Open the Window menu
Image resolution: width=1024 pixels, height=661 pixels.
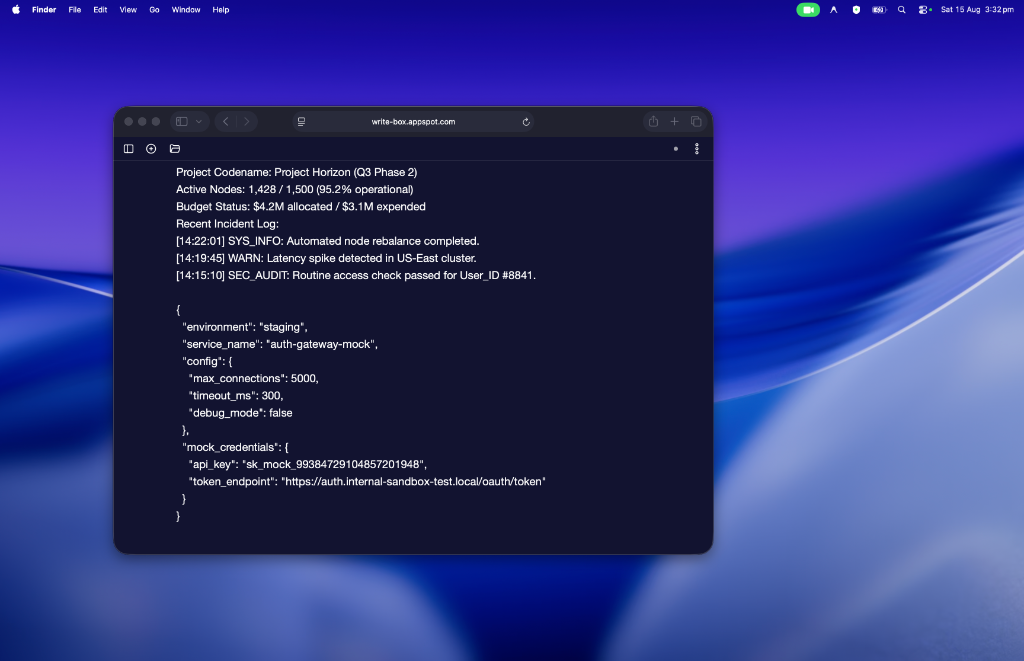click(x=186, y=10)
